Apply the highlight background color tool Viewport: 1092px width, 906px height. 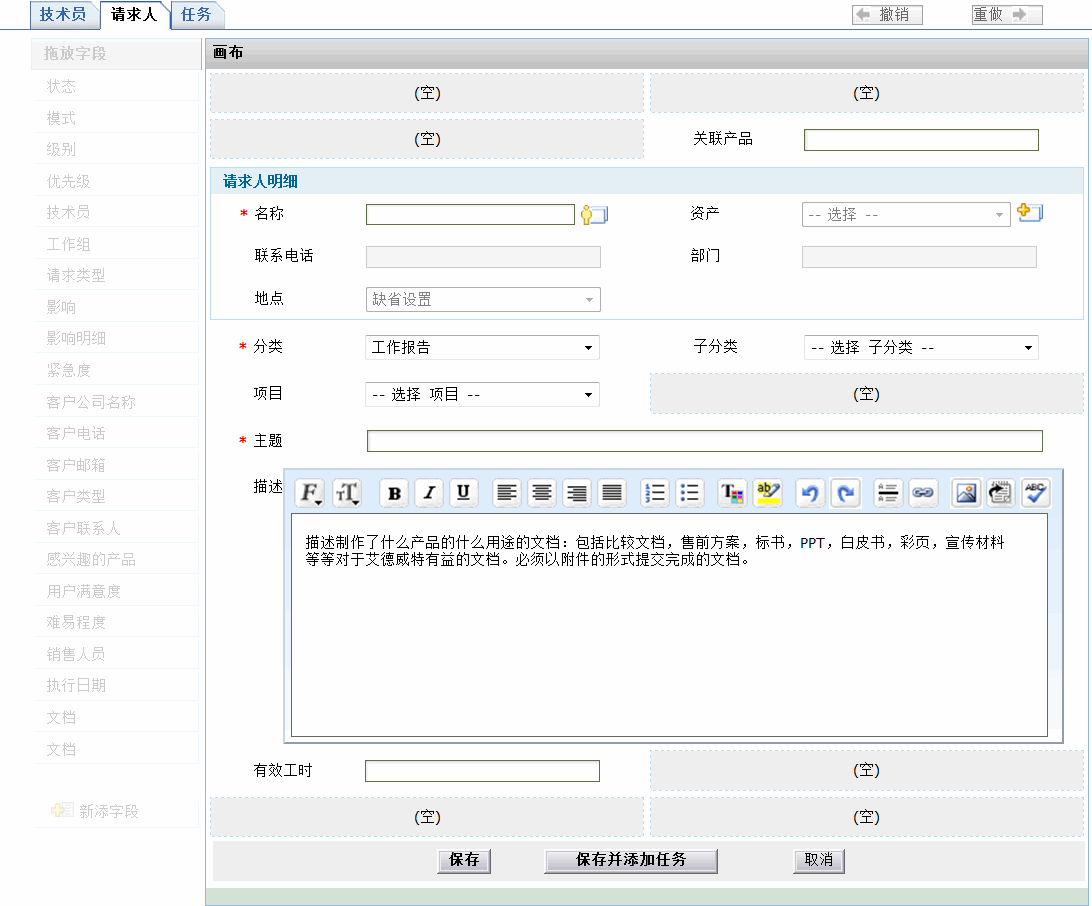[768, 493]
